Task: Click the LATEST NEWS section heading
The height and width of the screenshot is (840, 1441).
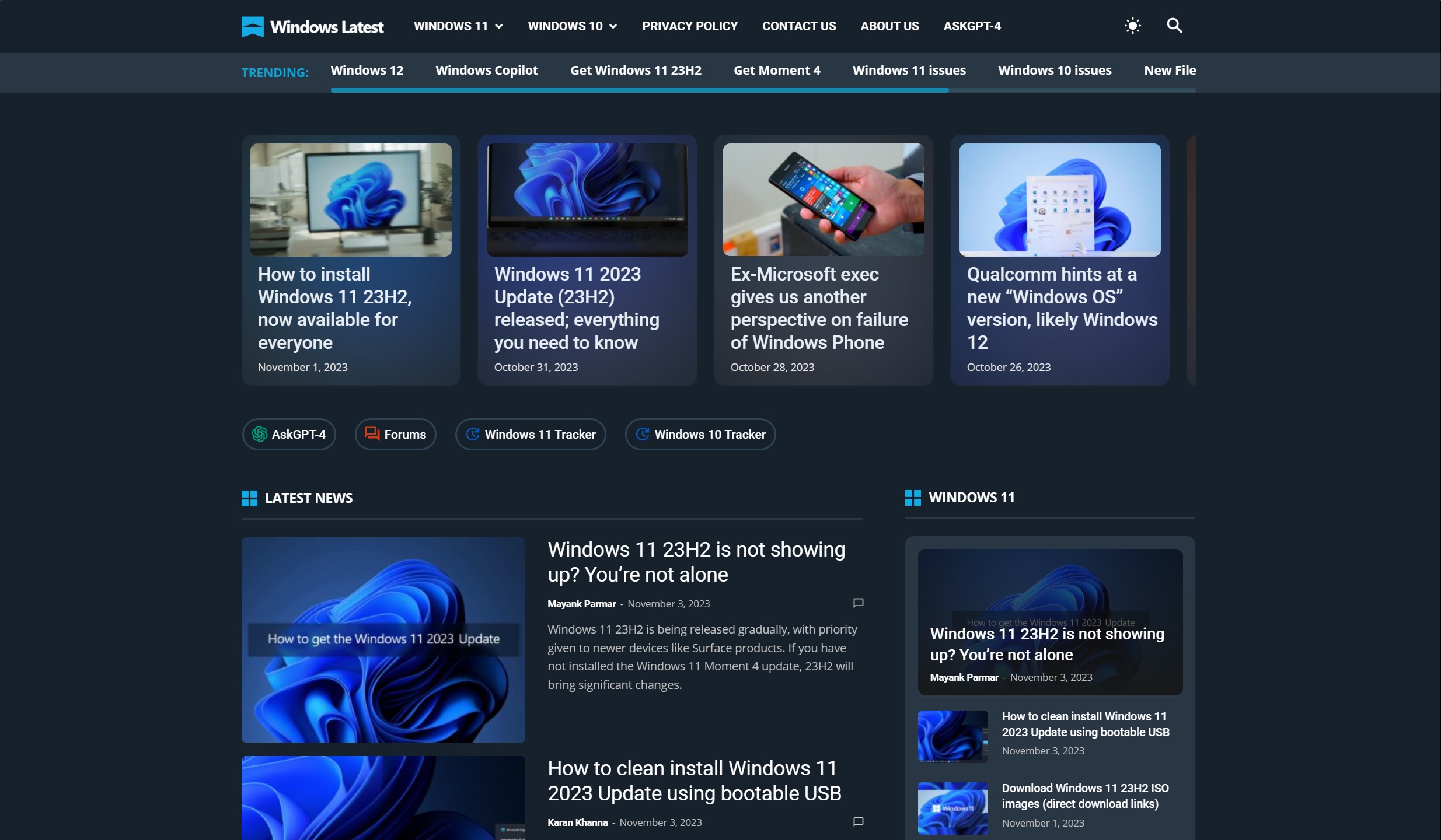Action: [x=309, y=498]
